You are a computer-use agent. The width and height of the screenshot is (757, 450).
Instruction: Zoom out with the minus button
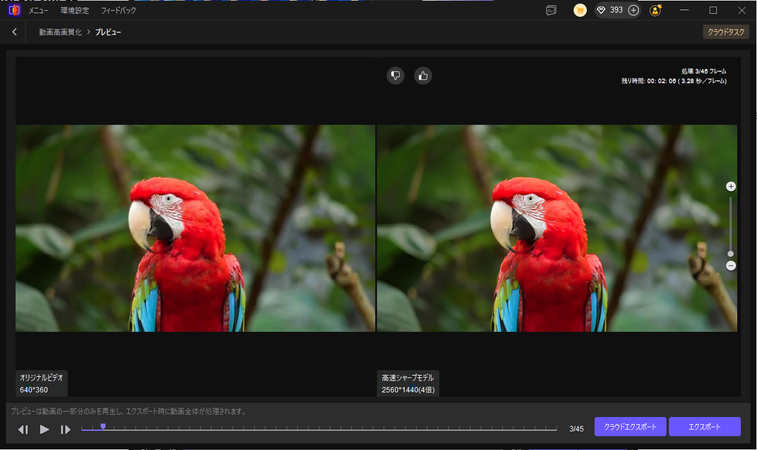(731, 265)
